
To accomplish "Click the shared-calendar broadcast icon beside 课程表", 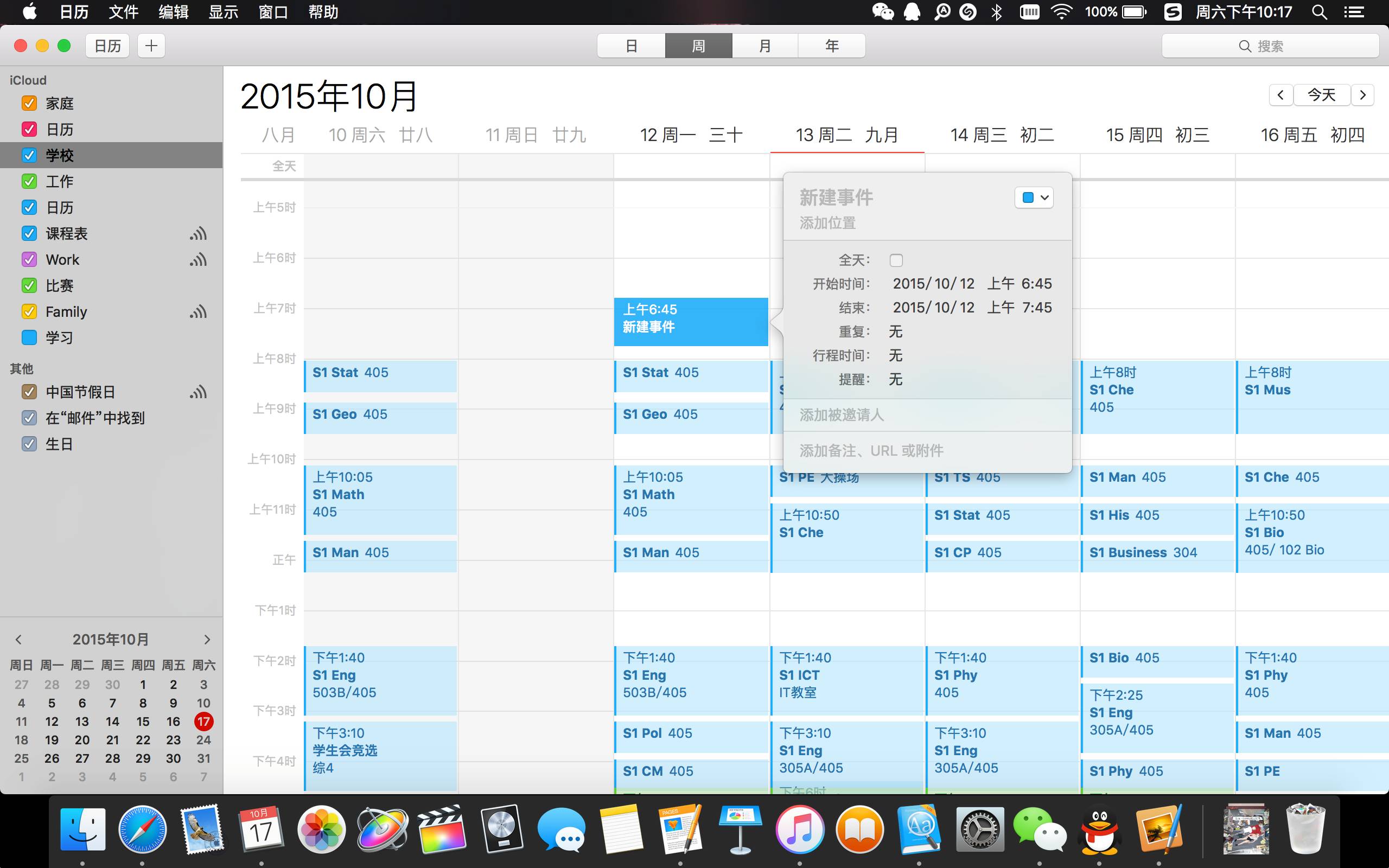I will click(x=198, y=234).
